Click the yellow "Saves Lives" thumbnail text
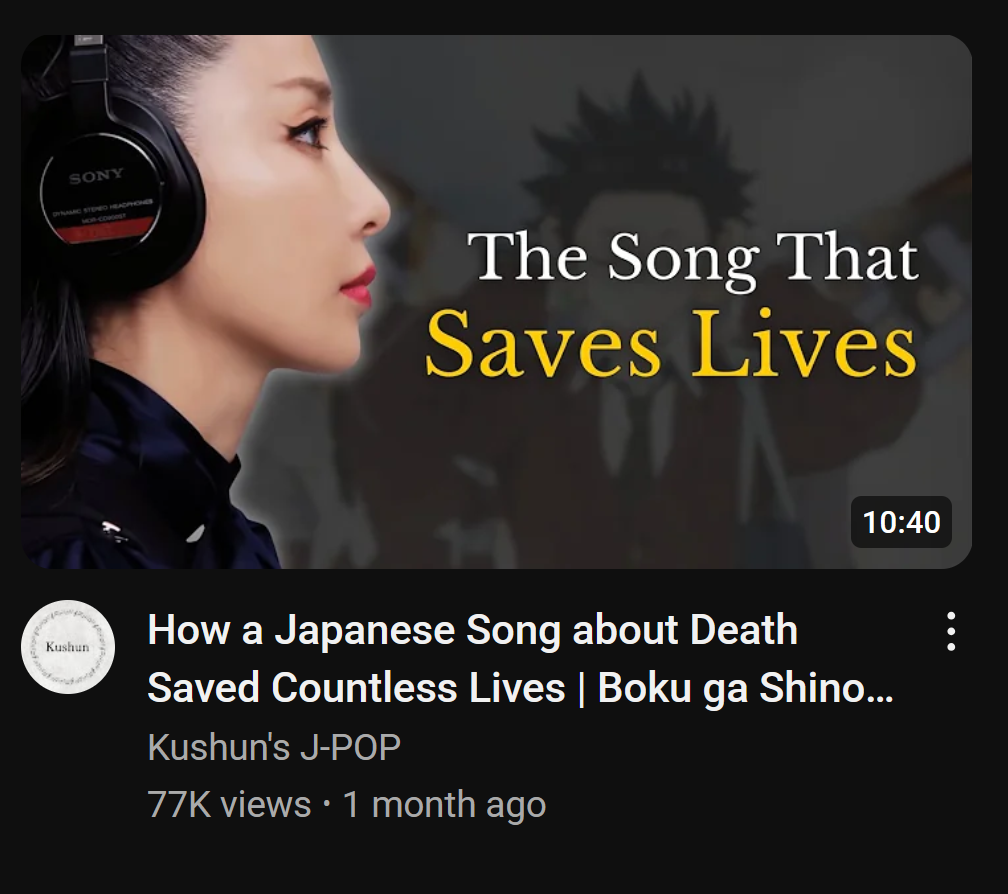 point(670,344)
